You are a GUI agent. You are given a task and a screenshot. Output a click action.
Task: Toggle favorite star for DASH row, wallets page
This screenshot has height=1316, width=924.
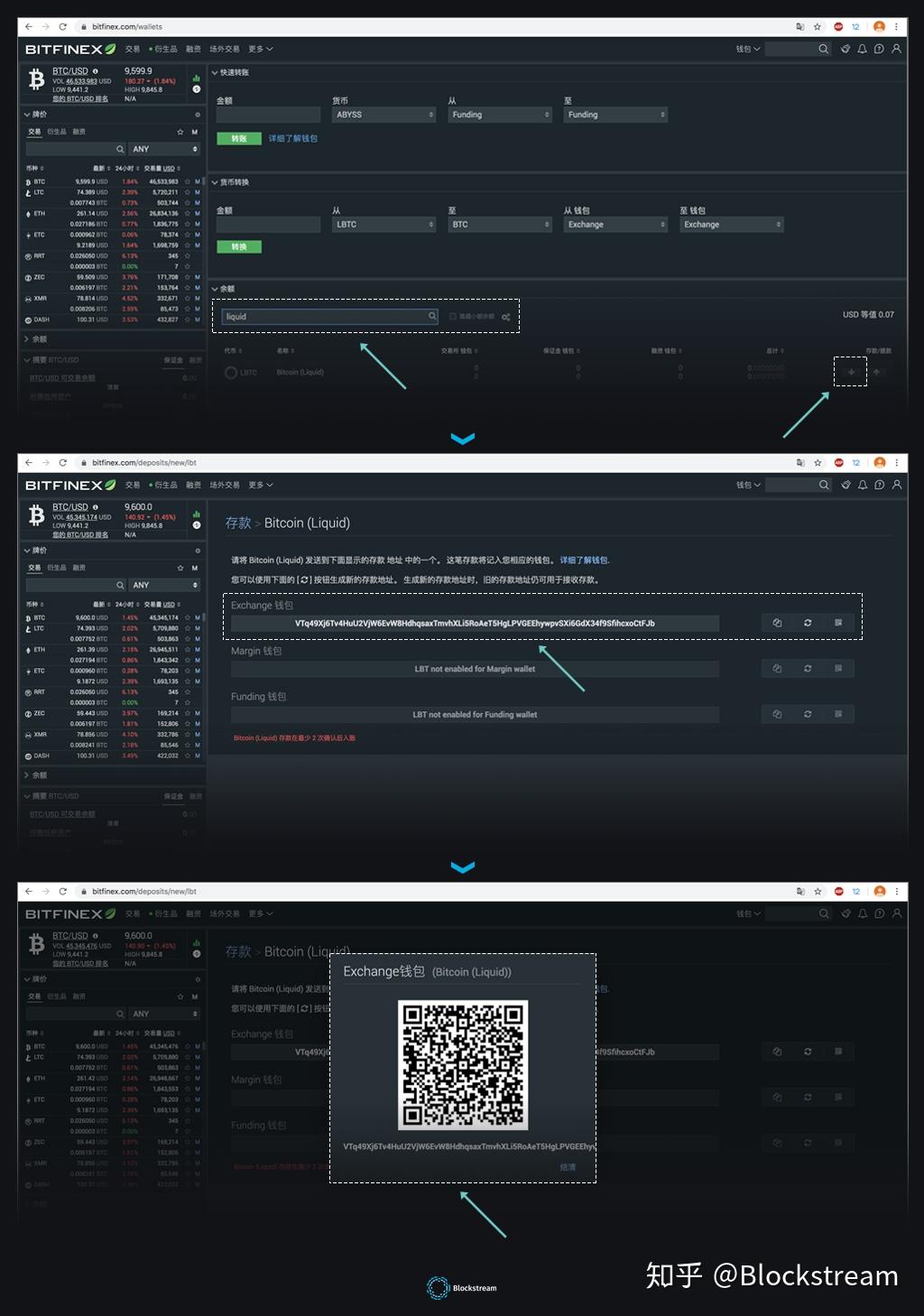(x=187, y=320)
